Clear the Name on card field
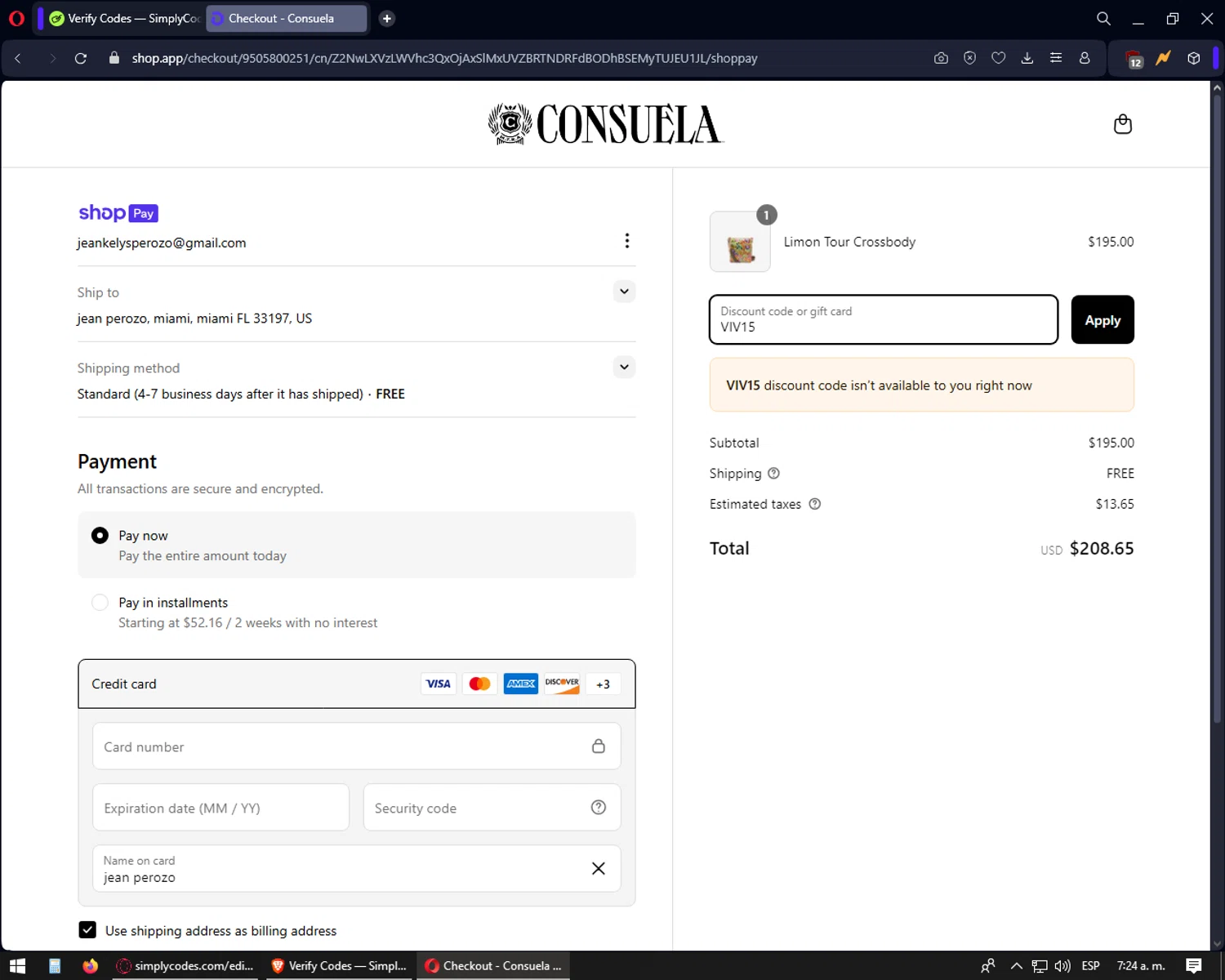1225x980 pixels. point(599,868)
